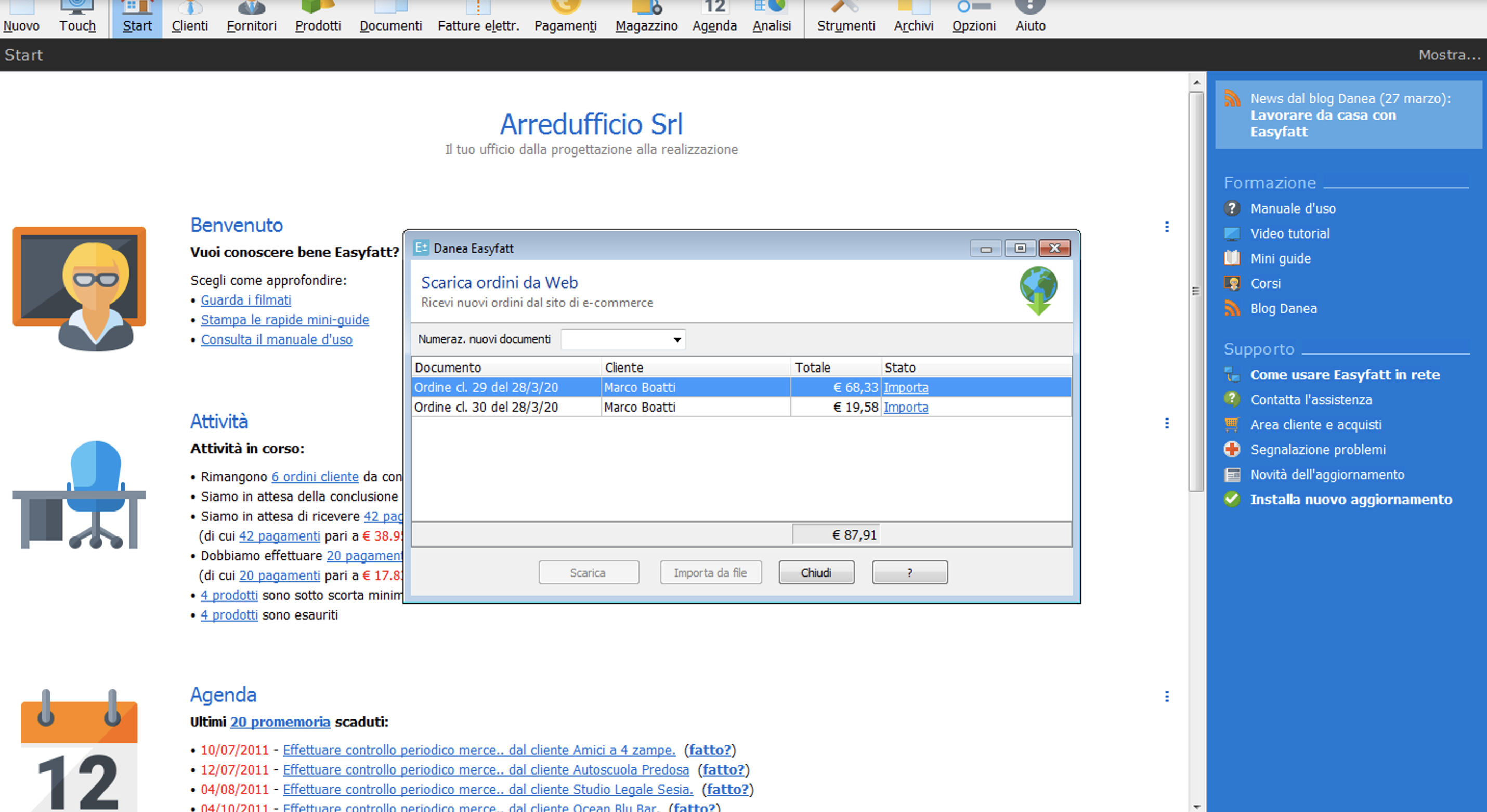Viewport: 1487px width, 812px height.
Task: Open Lavorare da casa con Easyfatt news
Action: click(x=1323, y=124)
